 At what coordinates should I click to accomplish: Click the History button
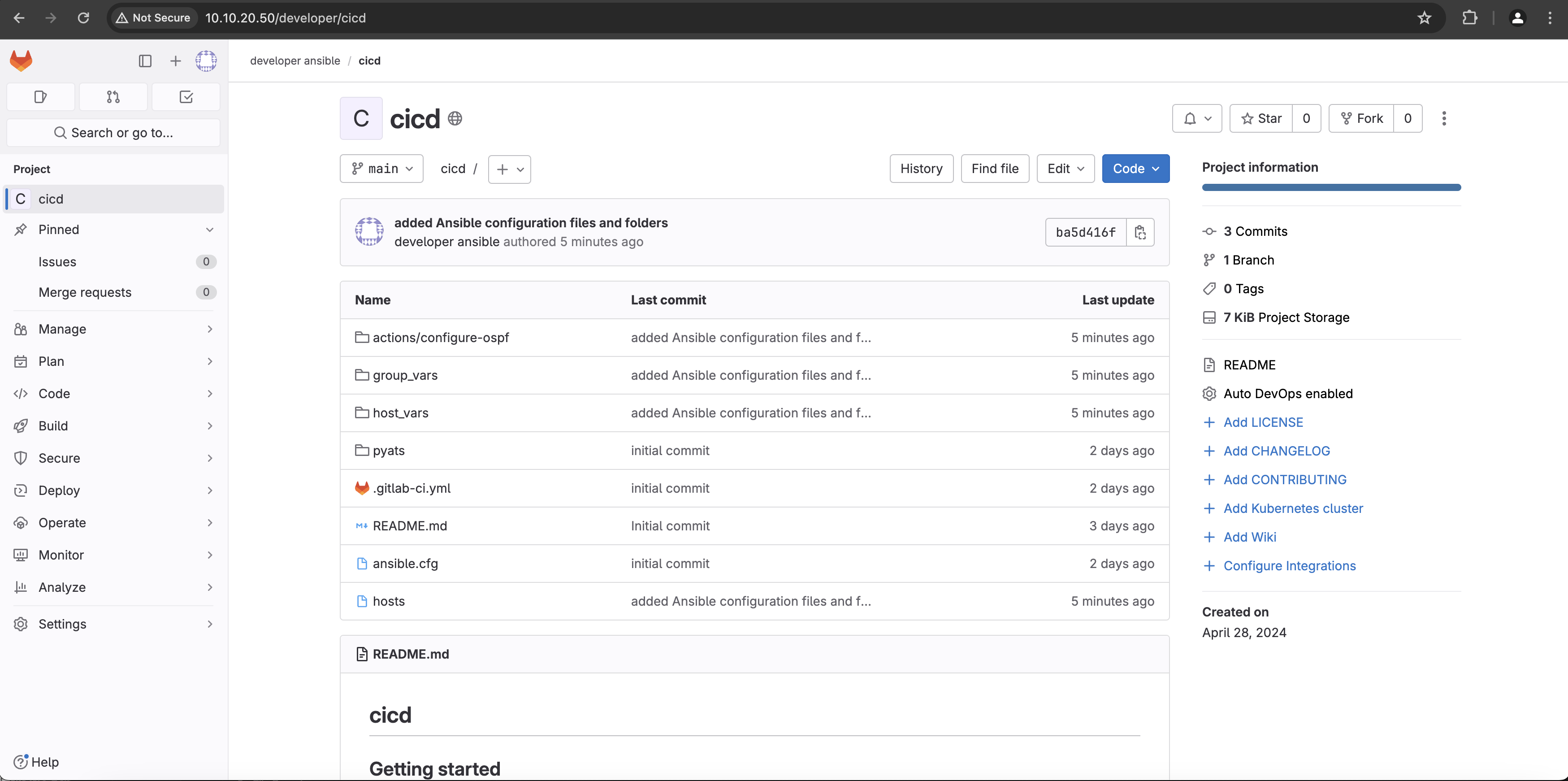pos(921,169)
